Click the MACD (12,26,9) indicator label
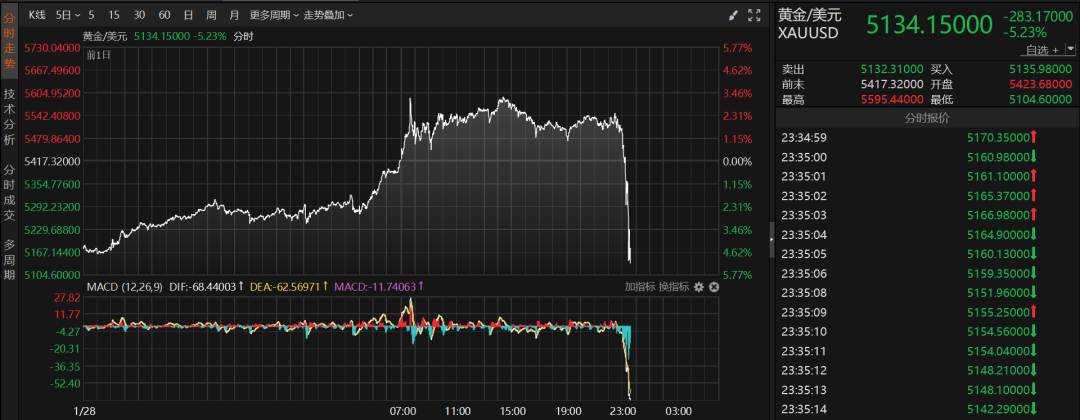Screen dimensions: 1080x420 point(124,286)
